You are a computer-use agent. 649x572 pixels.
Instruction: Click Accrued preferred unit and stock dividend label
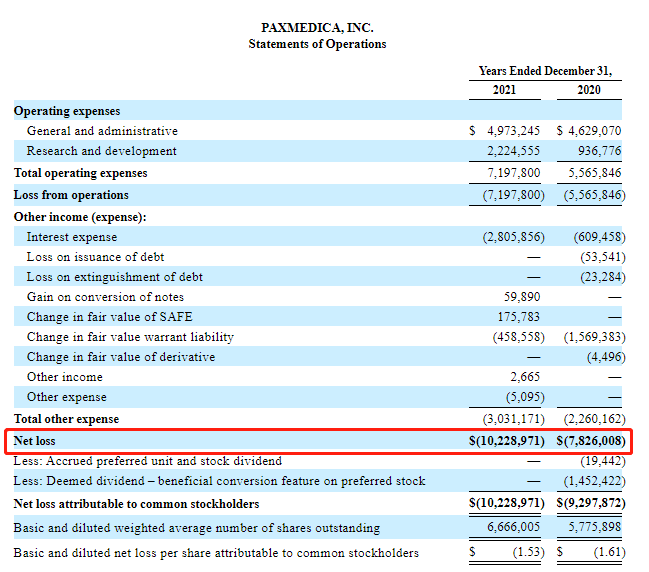click(x=148, y=461)
